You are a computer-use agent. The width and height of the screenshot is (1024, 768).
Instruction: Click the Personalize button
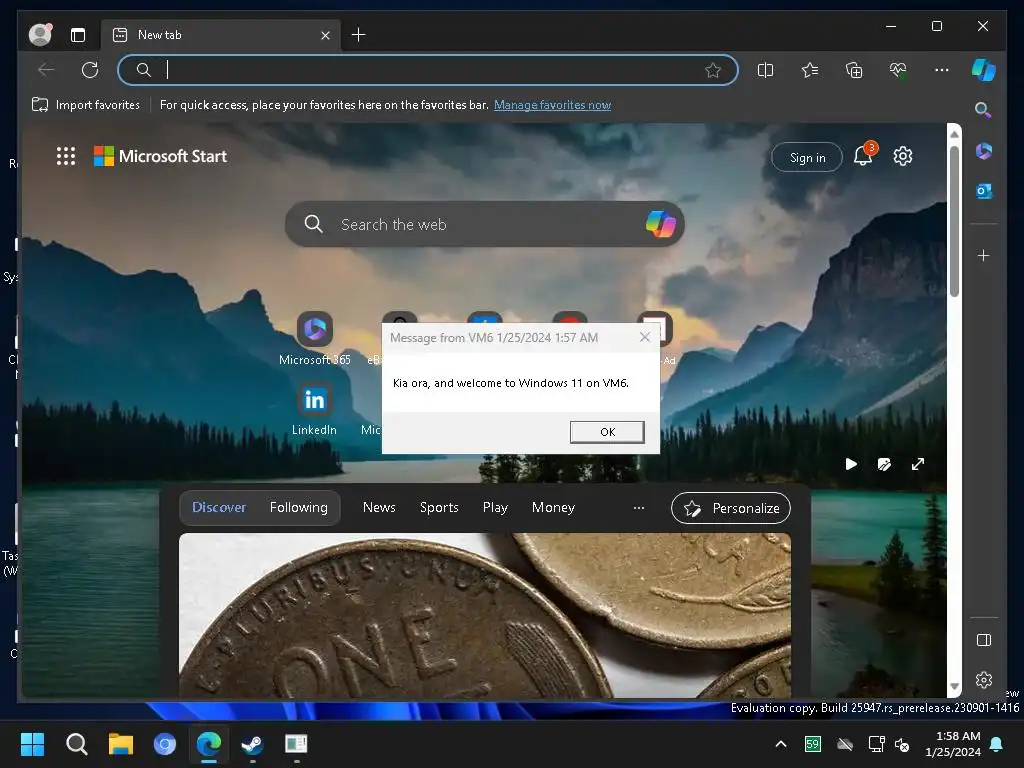coord(731,508)
